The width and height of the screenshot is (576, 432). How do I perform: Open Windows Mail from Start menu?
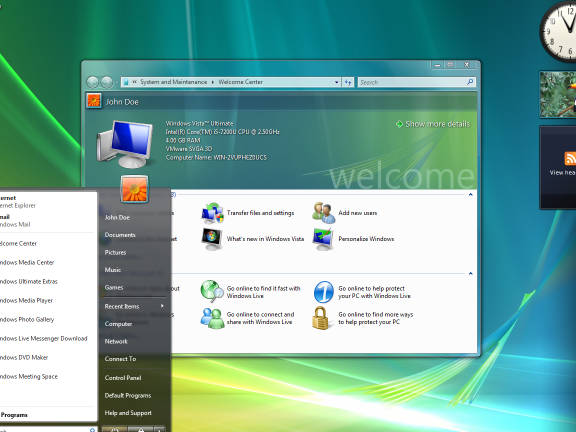(15, 221)
